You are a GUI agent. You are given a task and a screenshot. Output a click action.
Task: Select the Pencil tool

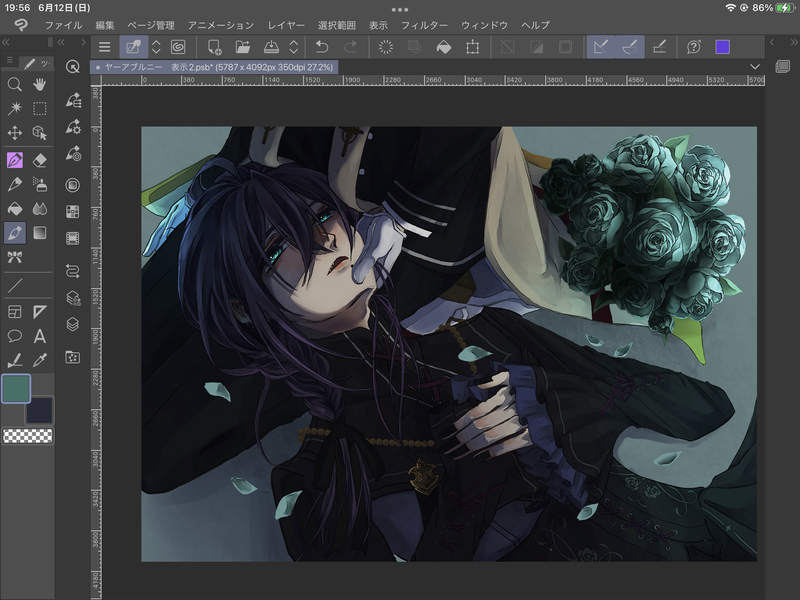coord(14,184)
